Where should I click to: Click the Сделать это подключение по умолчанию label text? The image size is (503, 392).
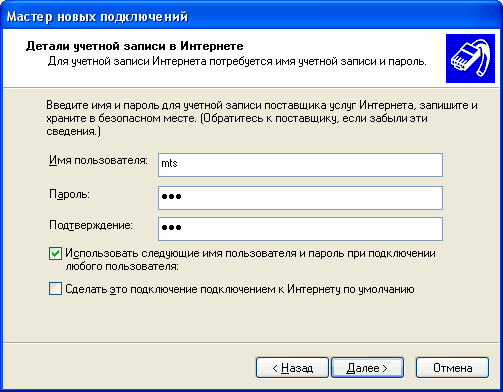pos(240,289)
